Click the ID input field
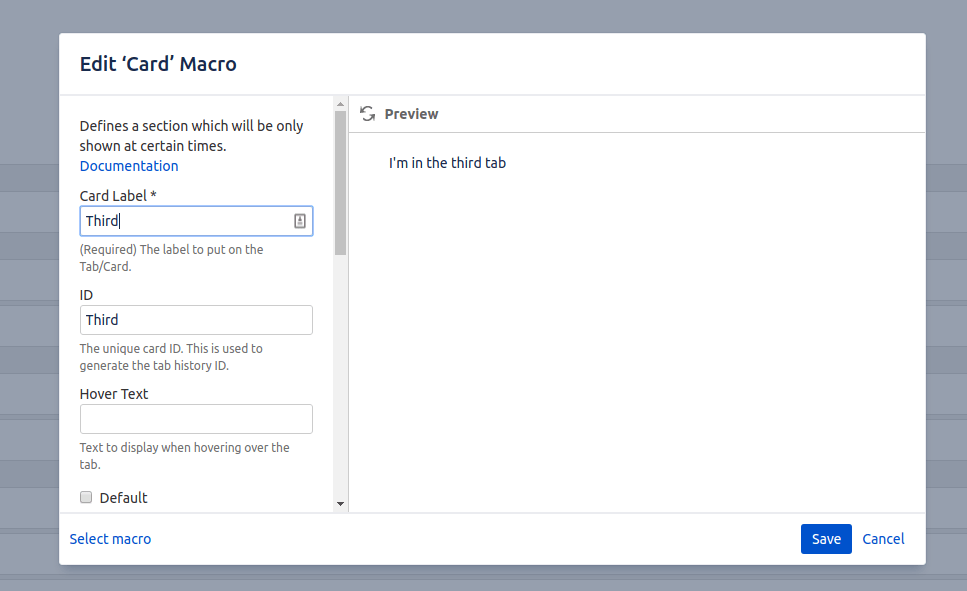The width and height of the screenshot is (967, 591). click(196, 319)
